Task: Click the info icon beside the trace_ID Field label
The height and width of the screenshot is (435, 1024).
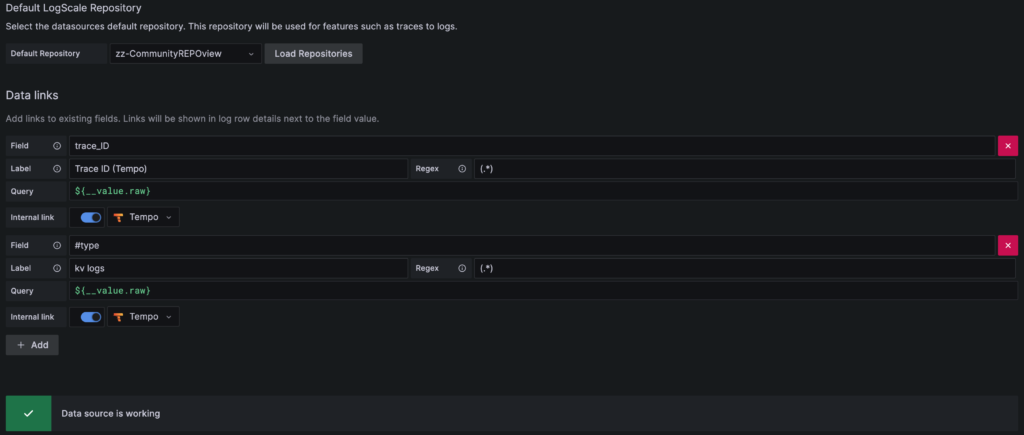Action: 57,146
